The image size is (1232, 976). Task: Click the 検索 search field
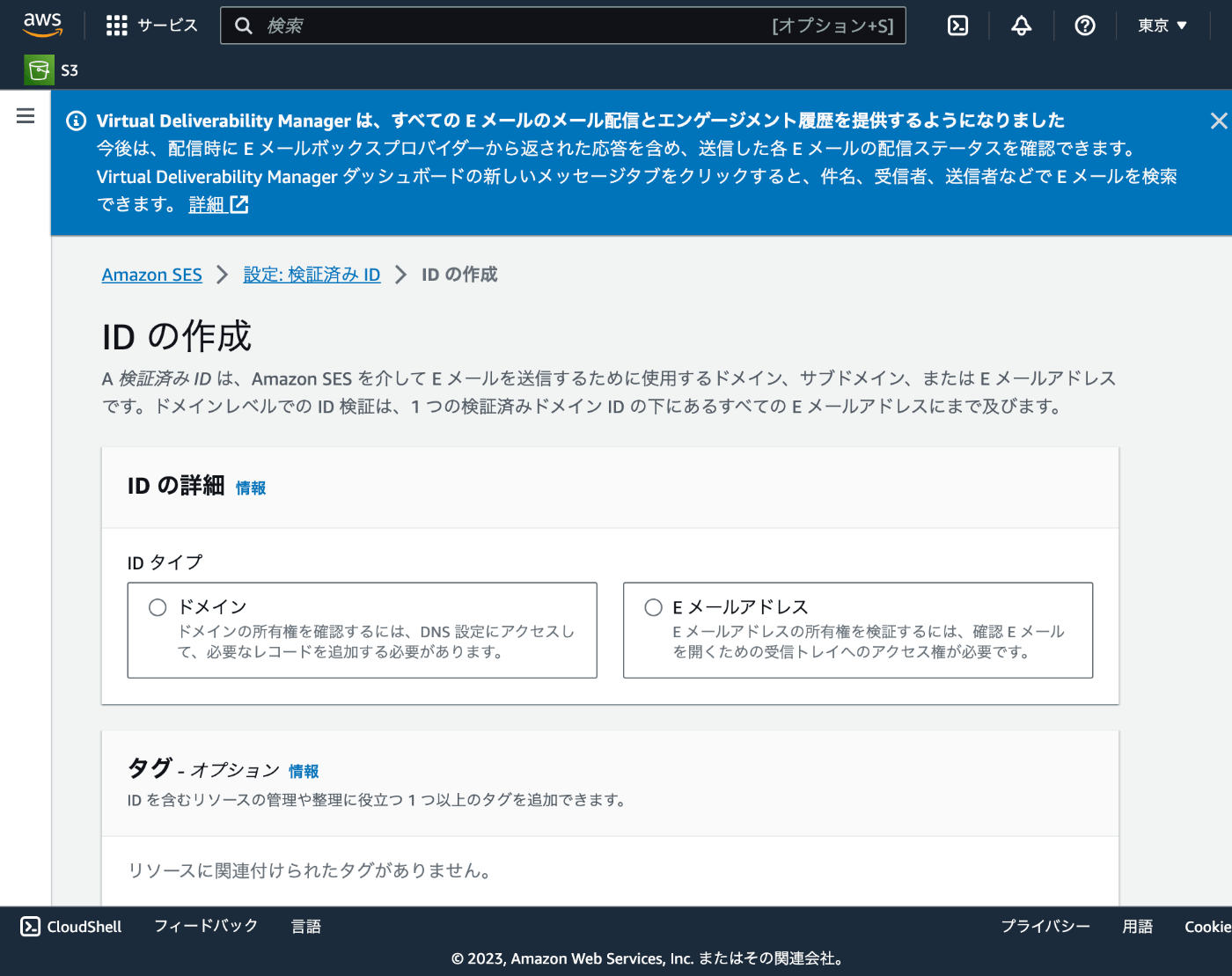(563, 26)
